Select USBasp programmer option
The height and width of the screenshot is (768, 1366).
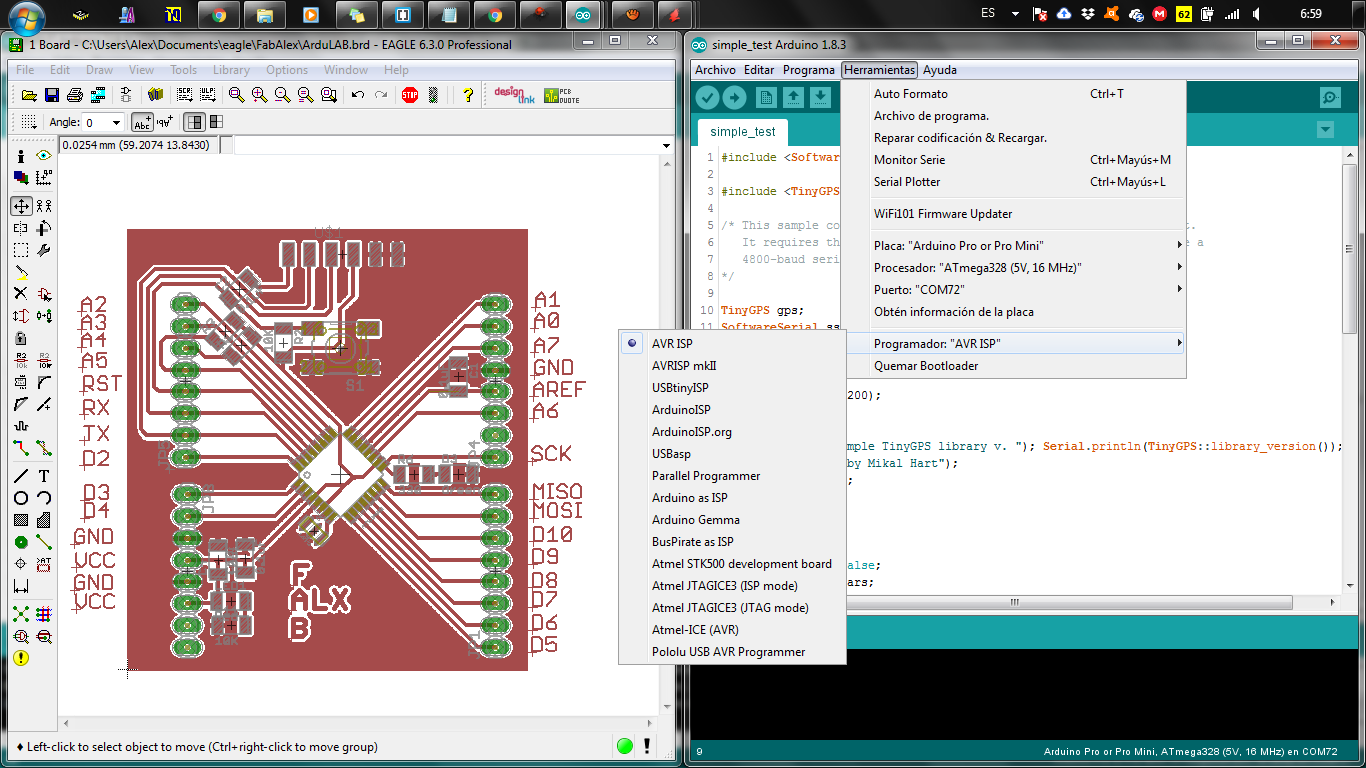click(733, 454)
